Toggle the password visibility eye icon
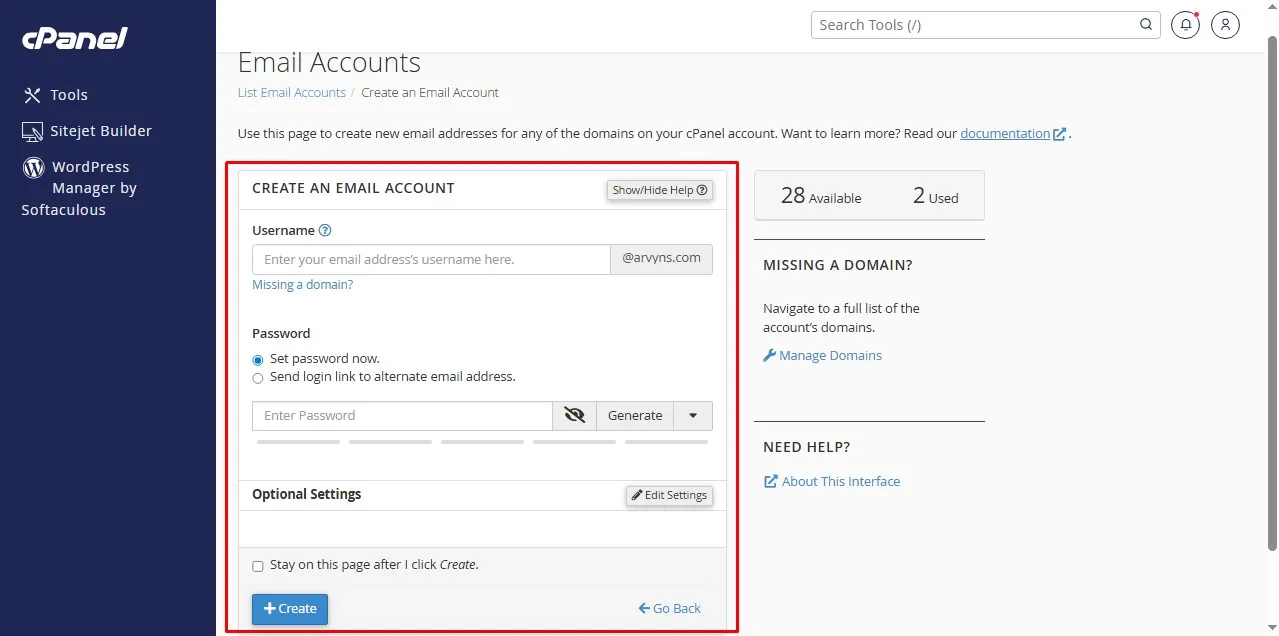Image resolution: width=1279 pixels, height=636 pixels. point(574,415)
